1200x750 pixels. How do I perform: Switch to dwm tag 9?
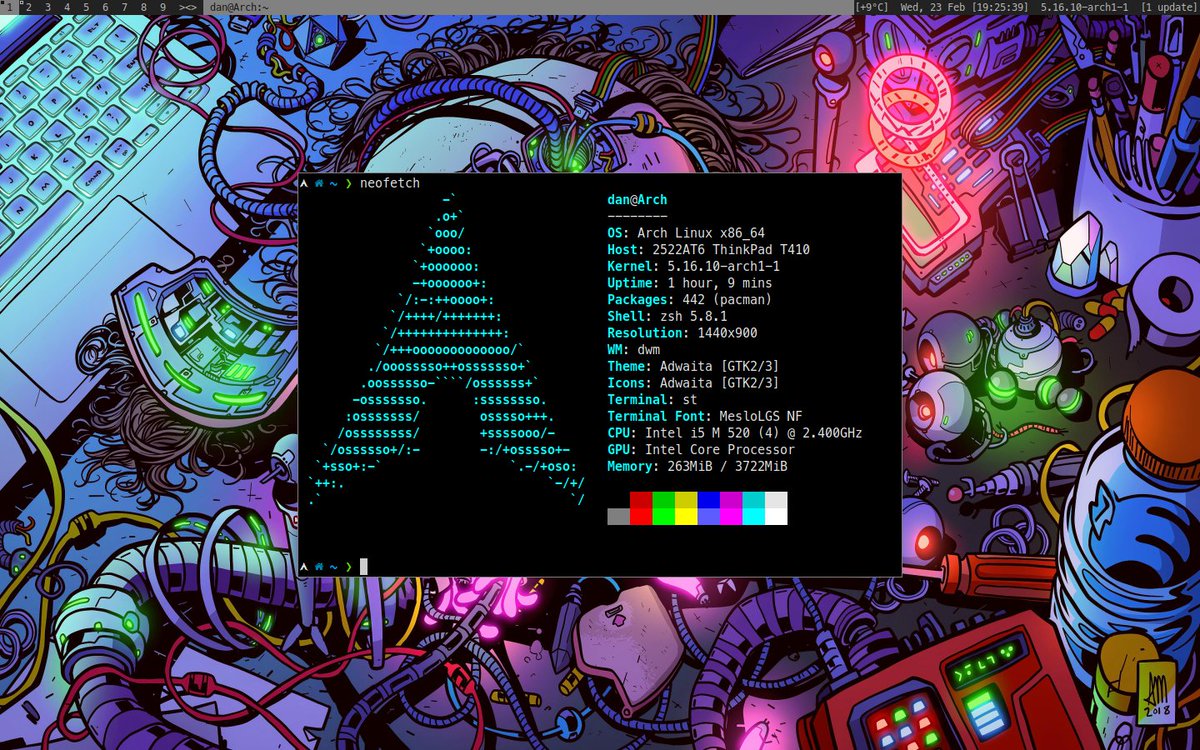click(x=162, y=7)
